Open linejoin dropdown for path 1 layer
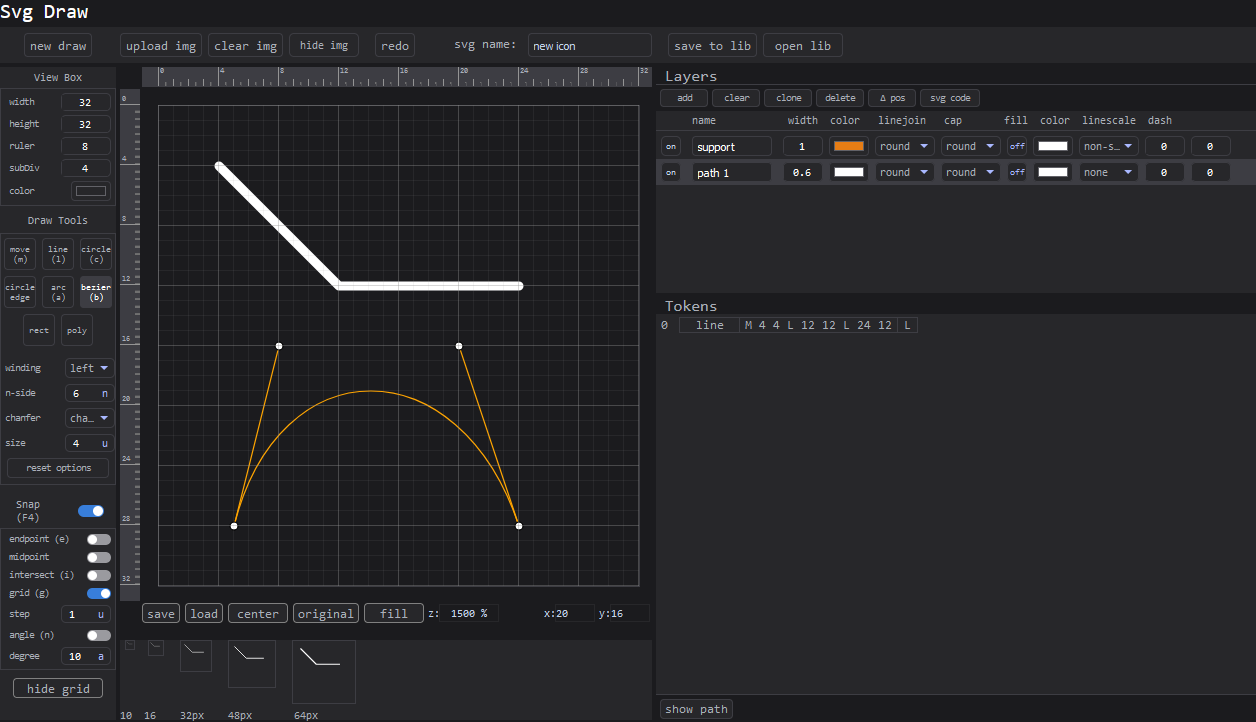The image size is (1256, 722). pyautogui.click(x=905, y=172)
